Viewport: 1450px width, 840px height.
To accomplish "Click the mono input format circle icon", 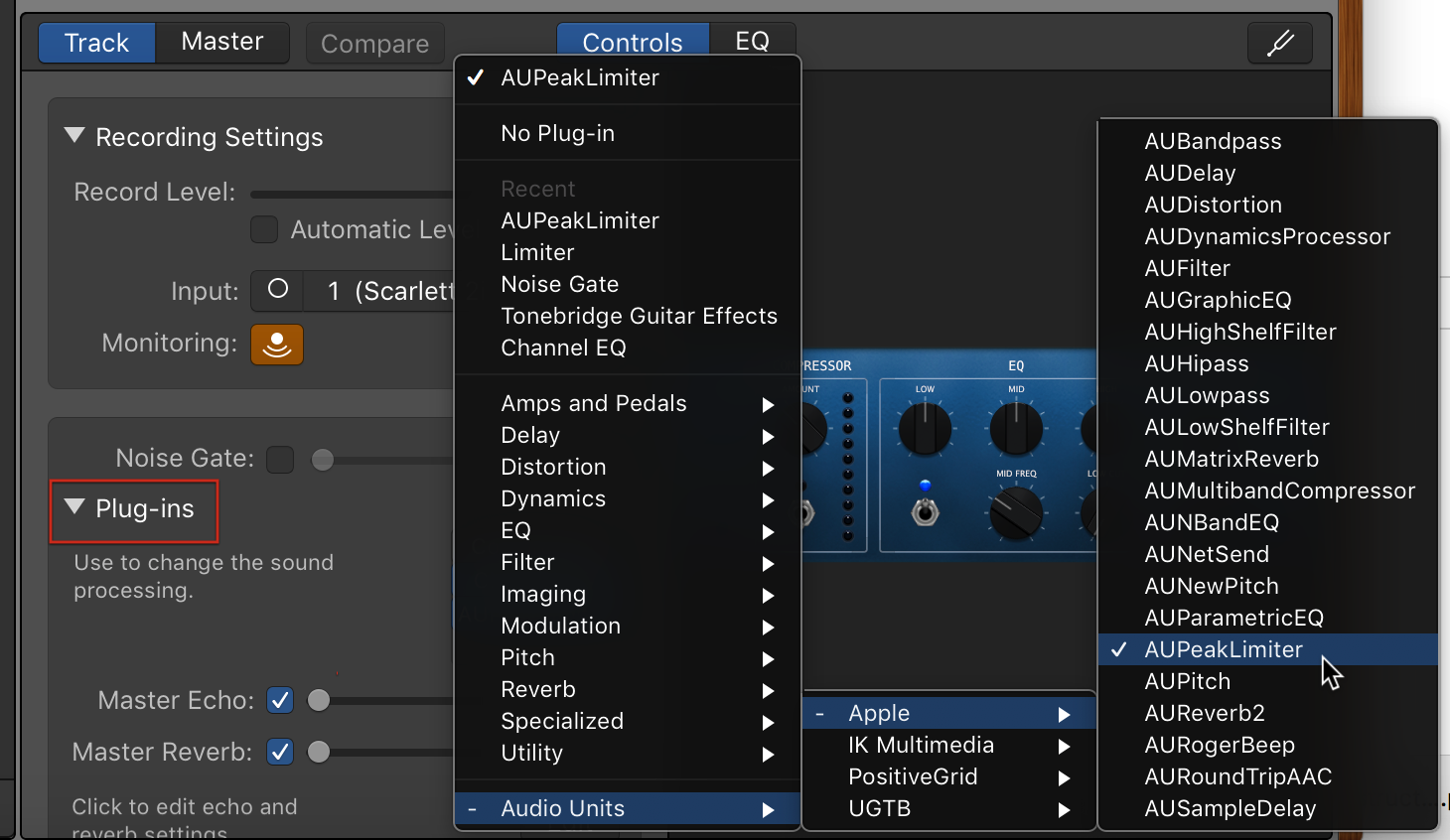I will click(278, 290).
